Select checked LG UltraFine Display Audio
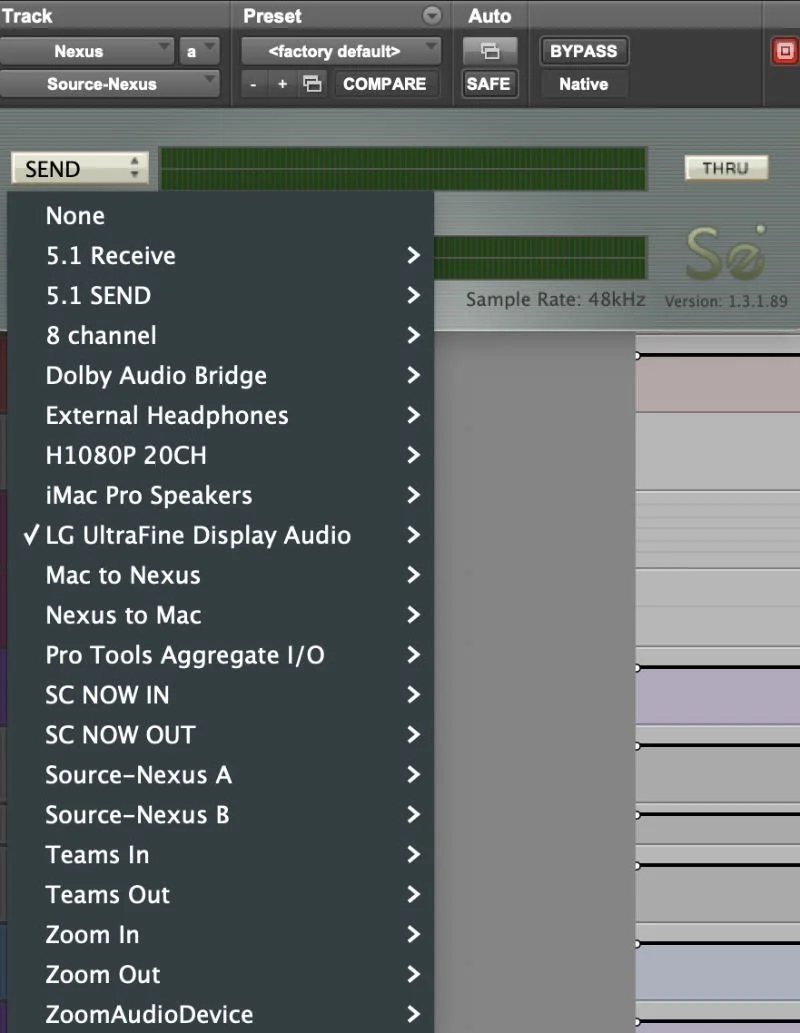 coord(221,535)
